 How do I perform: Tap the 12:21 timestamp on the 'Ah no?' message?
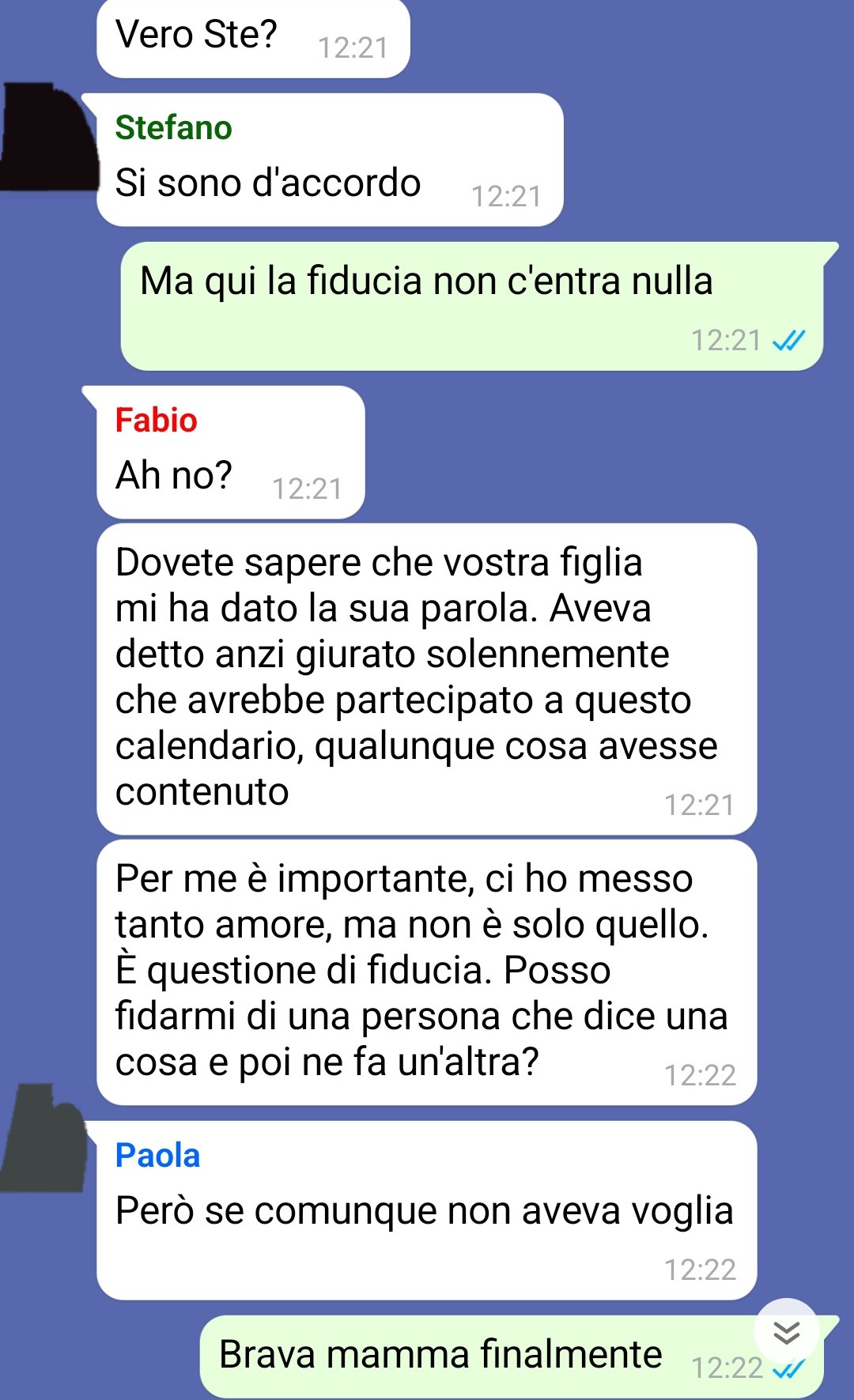pyautogui.click(x=308, y=489)
